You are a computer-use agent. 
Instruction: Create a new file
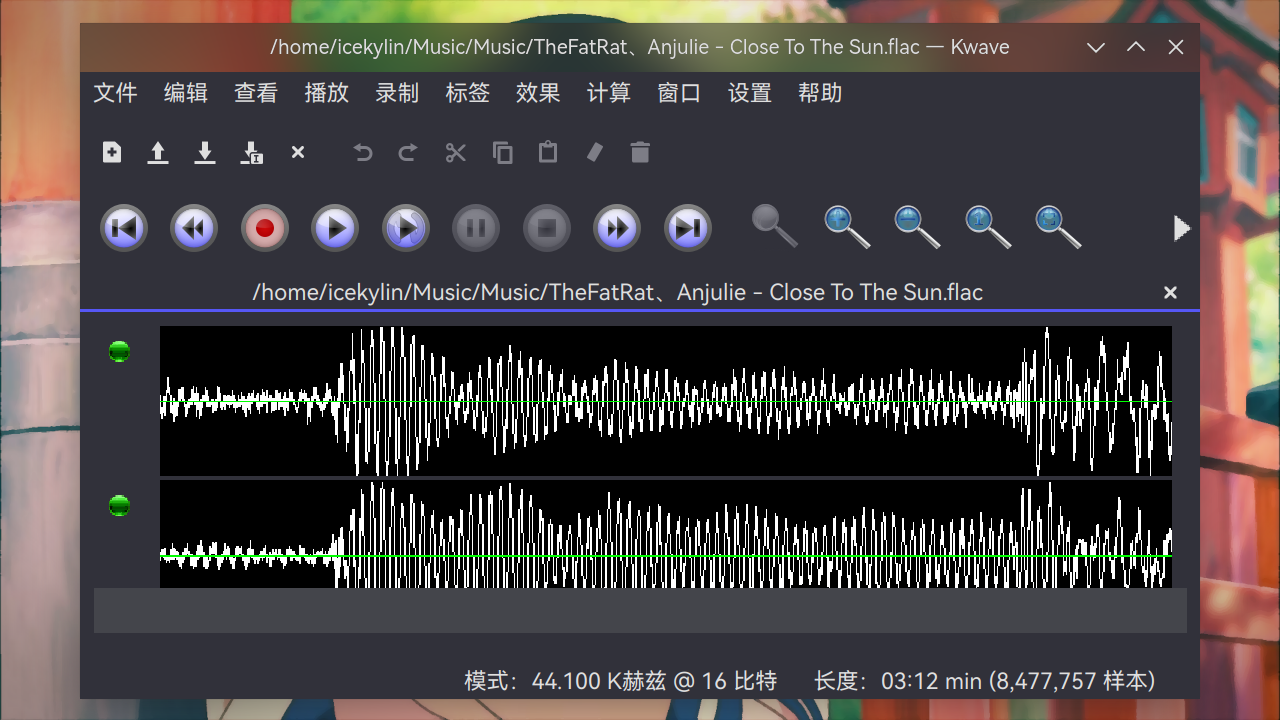click(111, 152)
